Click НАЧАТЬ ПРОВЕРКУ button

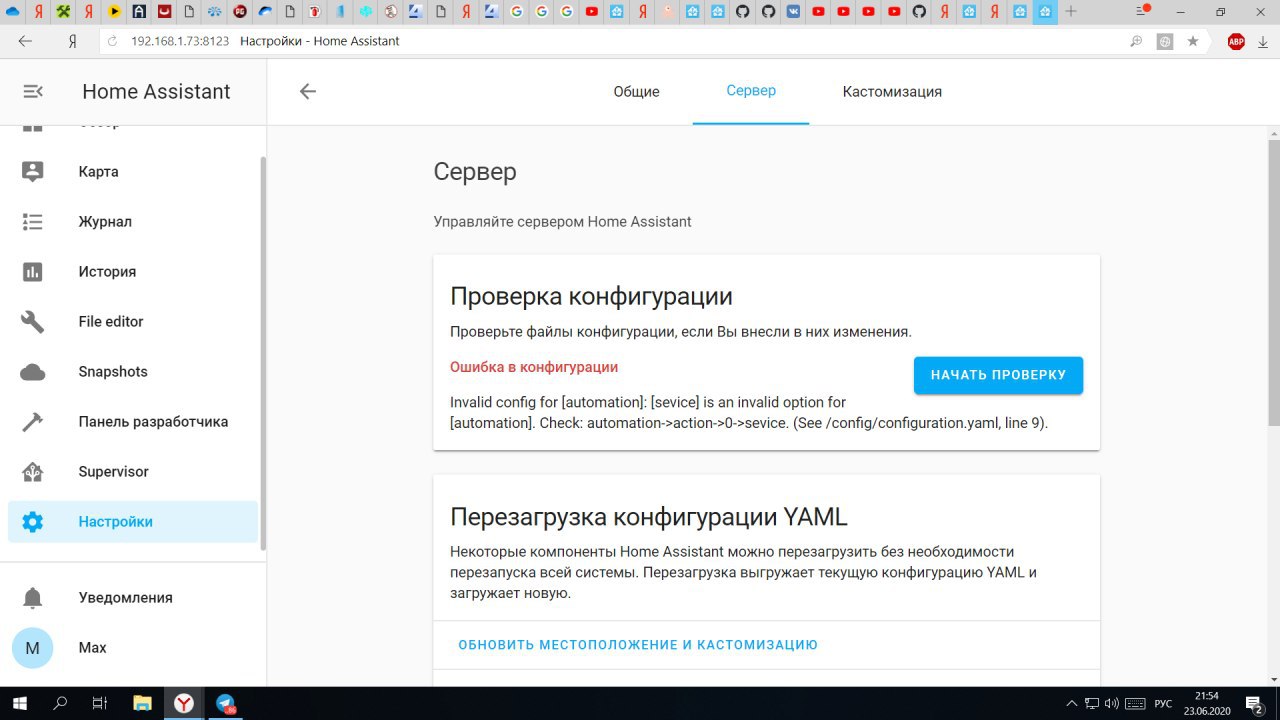[998, 375]
